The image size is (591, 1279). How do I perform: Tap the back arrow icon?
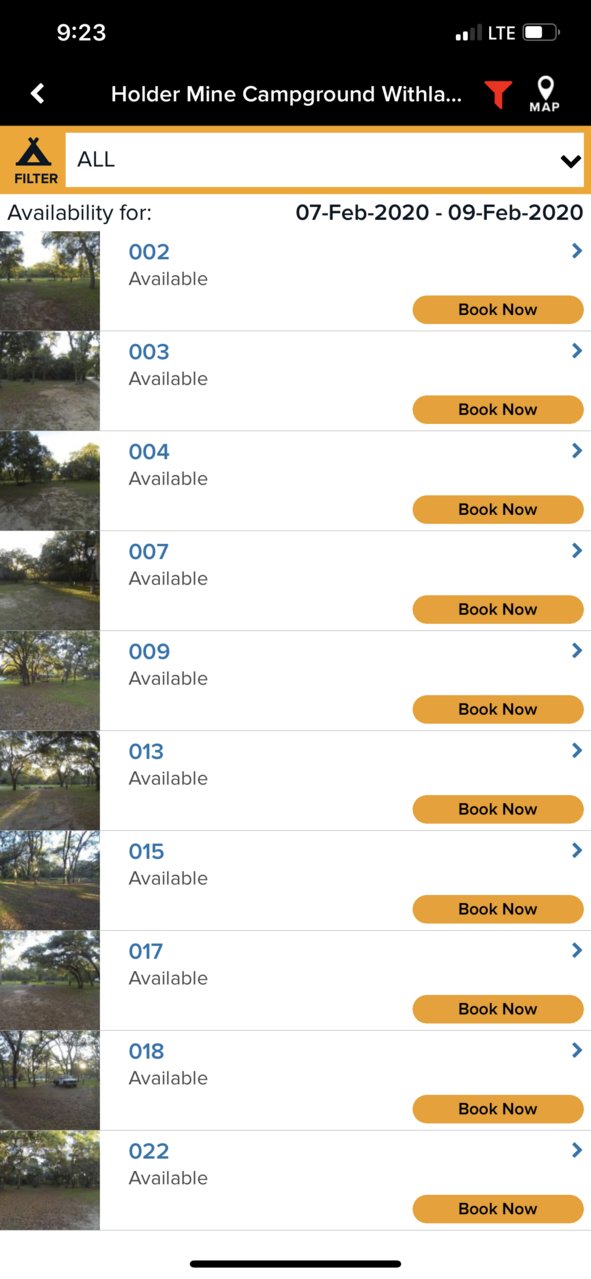click(38, 94)
